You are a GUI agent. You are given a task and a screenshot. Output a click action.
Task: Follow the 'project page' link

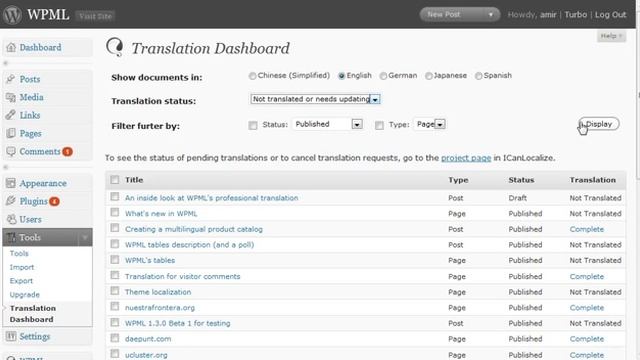[466, 158]
